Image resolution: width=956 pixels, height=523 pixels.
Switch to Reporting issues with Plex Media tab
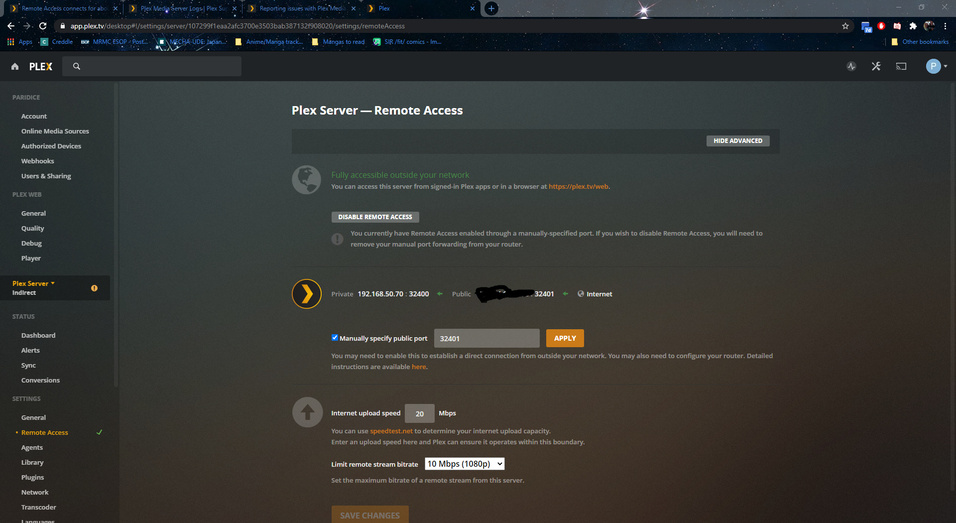click(x=301, y=9)
